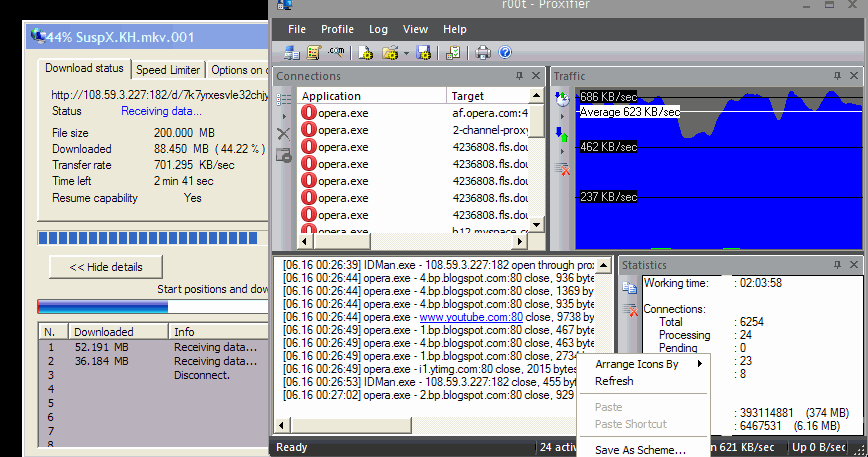Click the Save Profile floppy icon
The width and height of the screenshot is (868, 457).
(x=423, y=53)
